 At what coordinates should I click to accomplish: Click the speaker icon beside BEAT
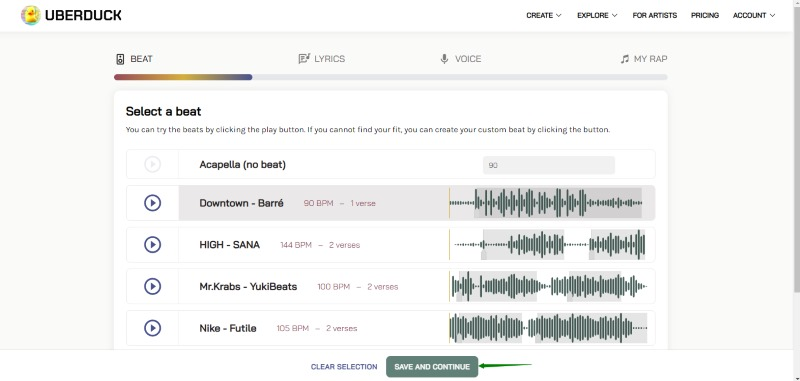coord(120,59)
